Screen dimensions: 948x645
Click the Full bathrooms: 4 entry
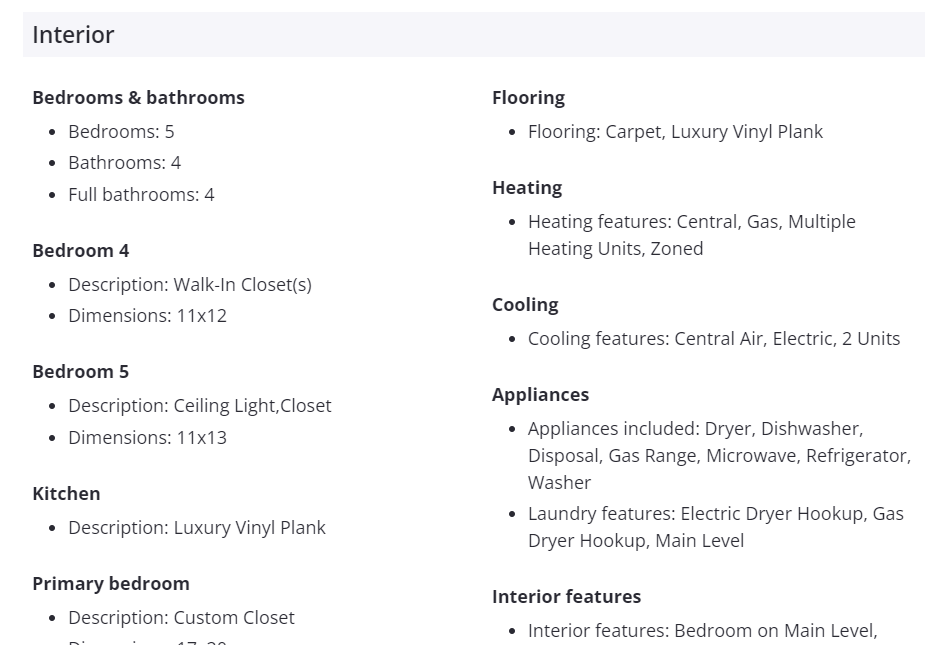click(141, 194)
